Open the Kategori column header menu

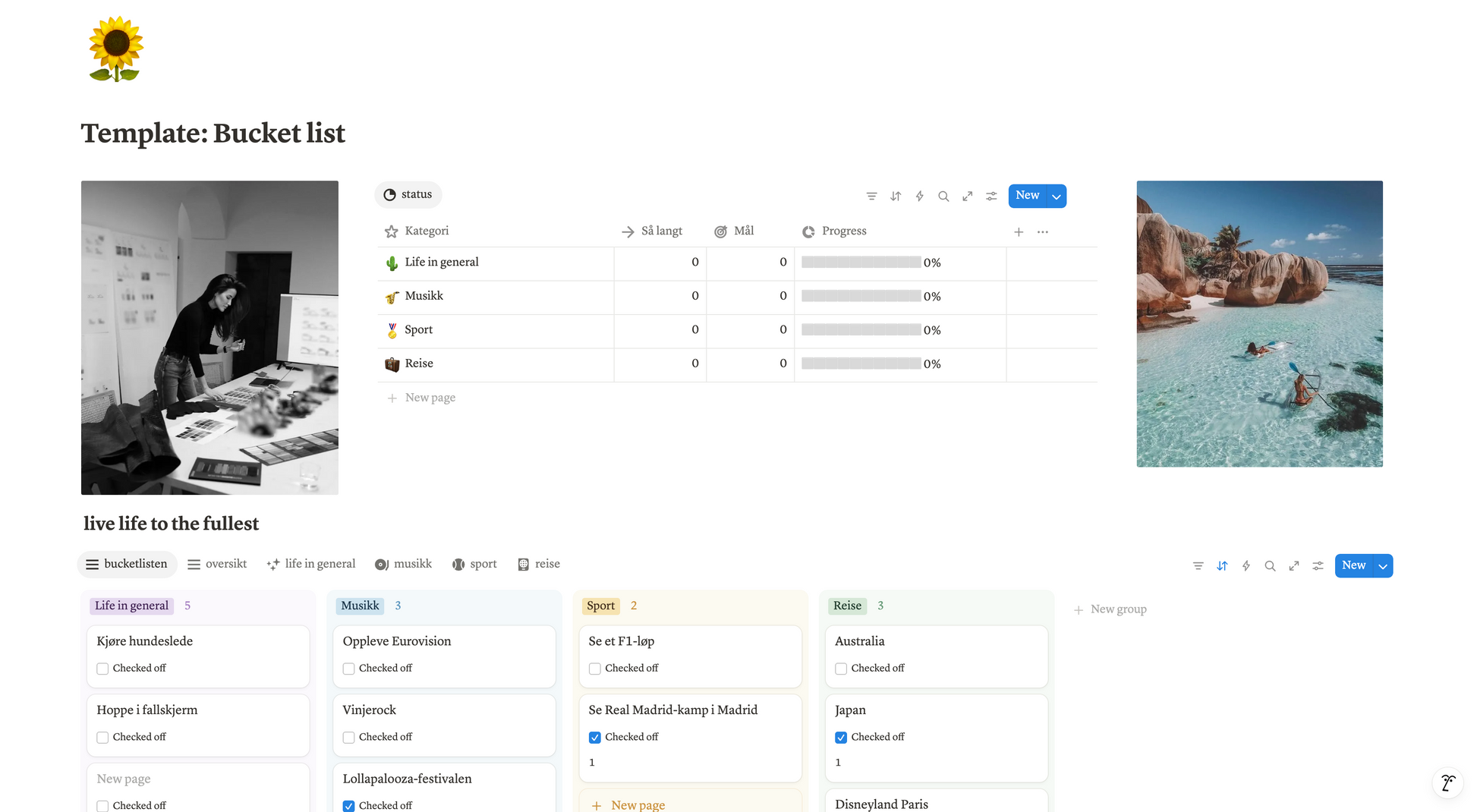coord(427,231)
